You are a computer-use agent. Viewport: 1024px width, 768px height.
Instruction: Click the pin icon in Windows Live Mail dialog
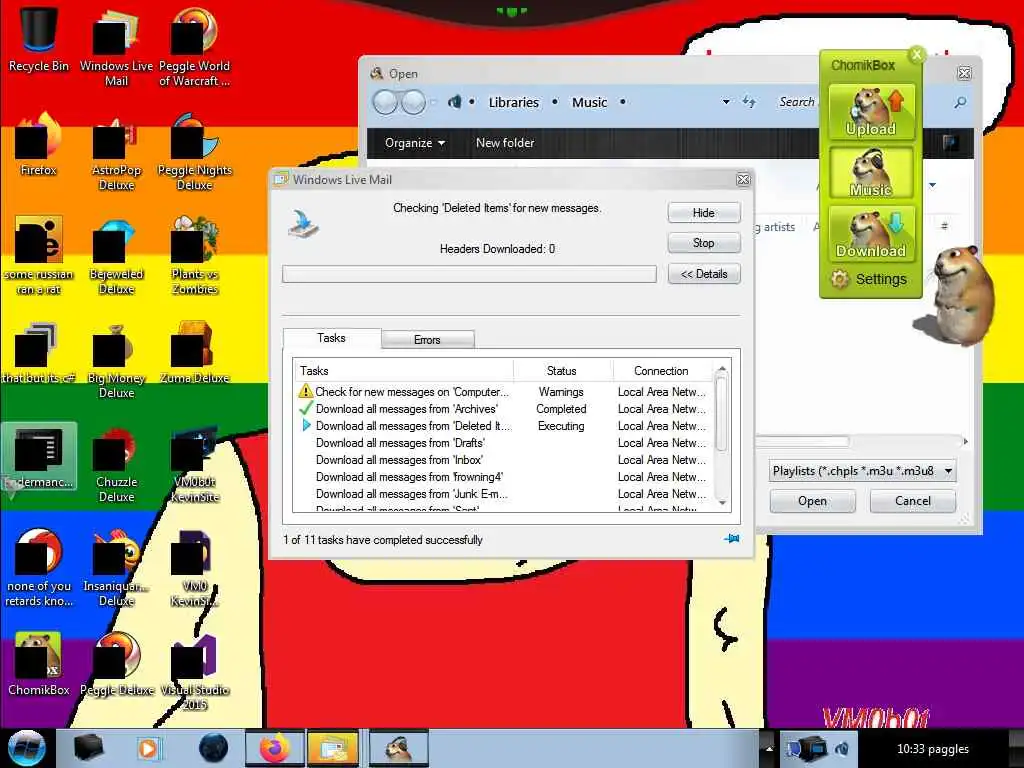[x=731, y=539]
